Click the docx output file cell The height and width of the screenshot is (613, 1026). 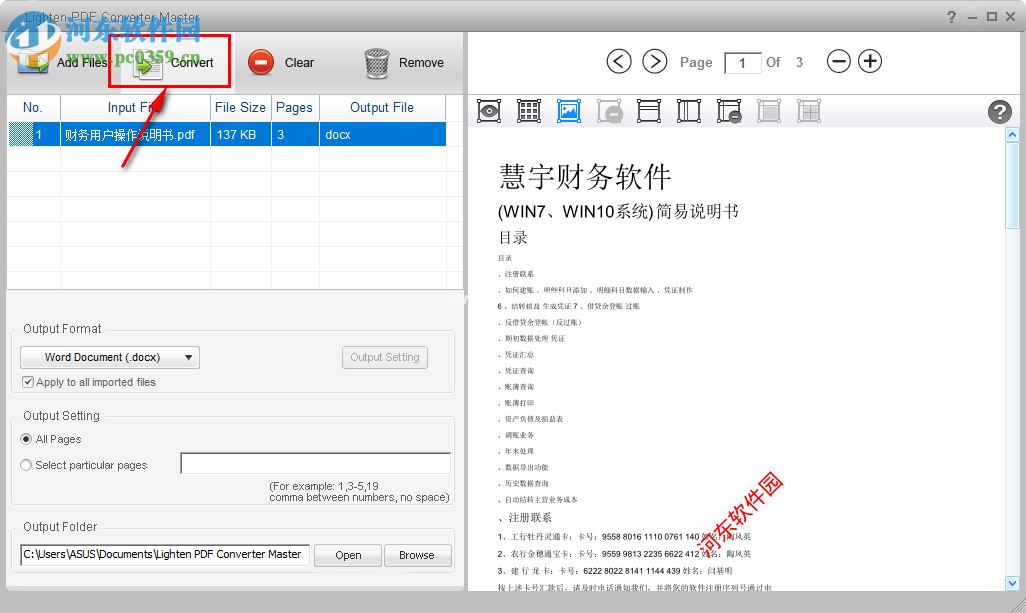[x=383, y=135]
